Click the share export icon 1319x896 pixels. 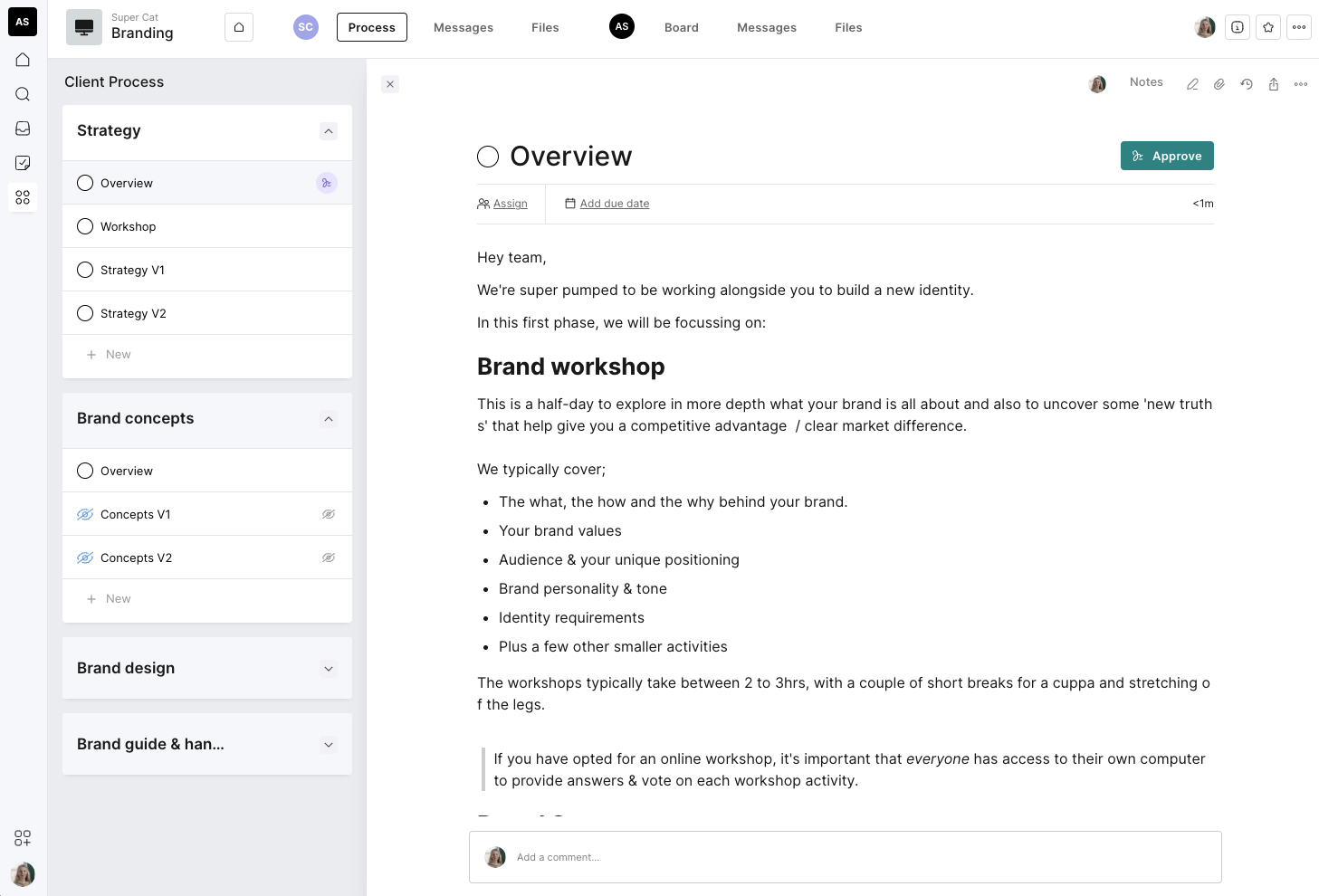(1274, 84)
